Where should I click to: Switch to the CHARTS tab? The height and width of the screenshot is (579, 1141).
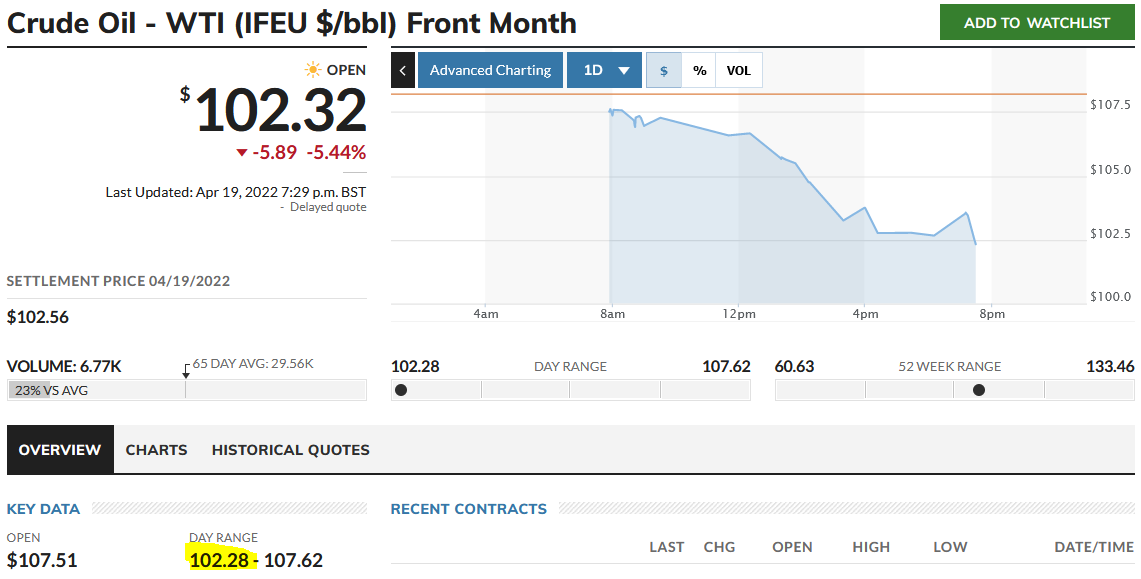(x=156, y=450)
